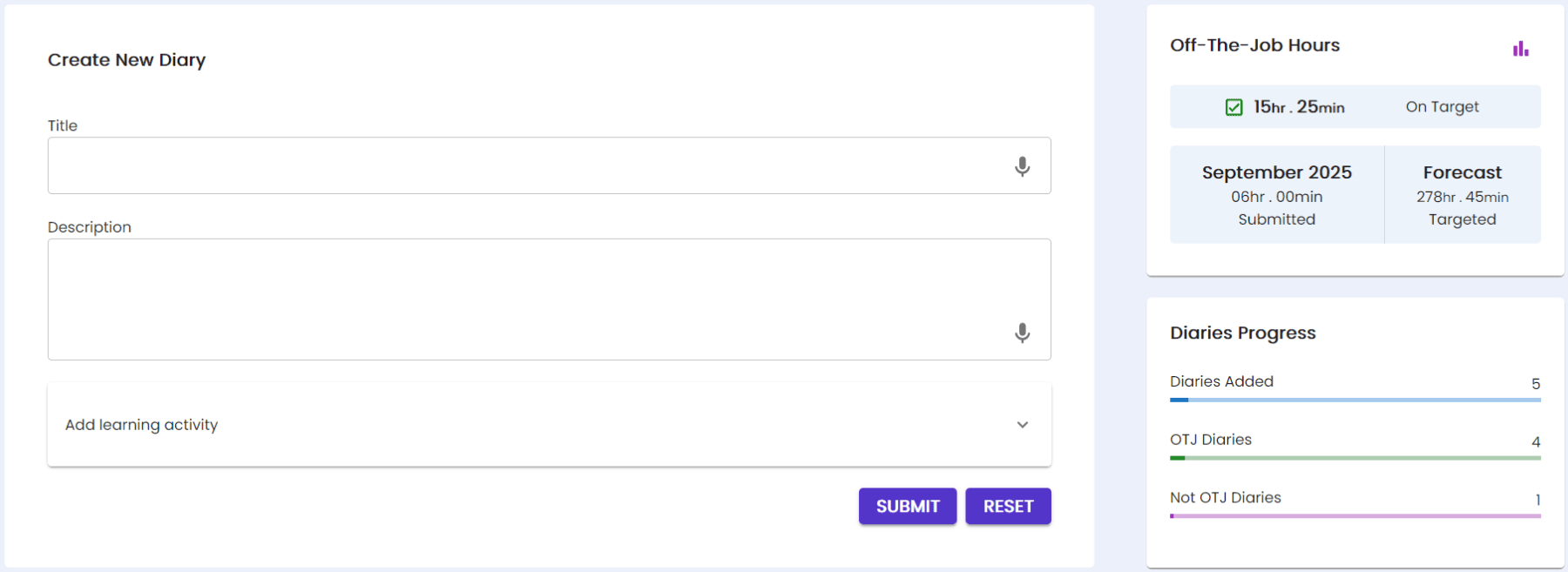Click the On Target status label
This screenshot has width=1568, height=572.
[x=1442, y=107]
